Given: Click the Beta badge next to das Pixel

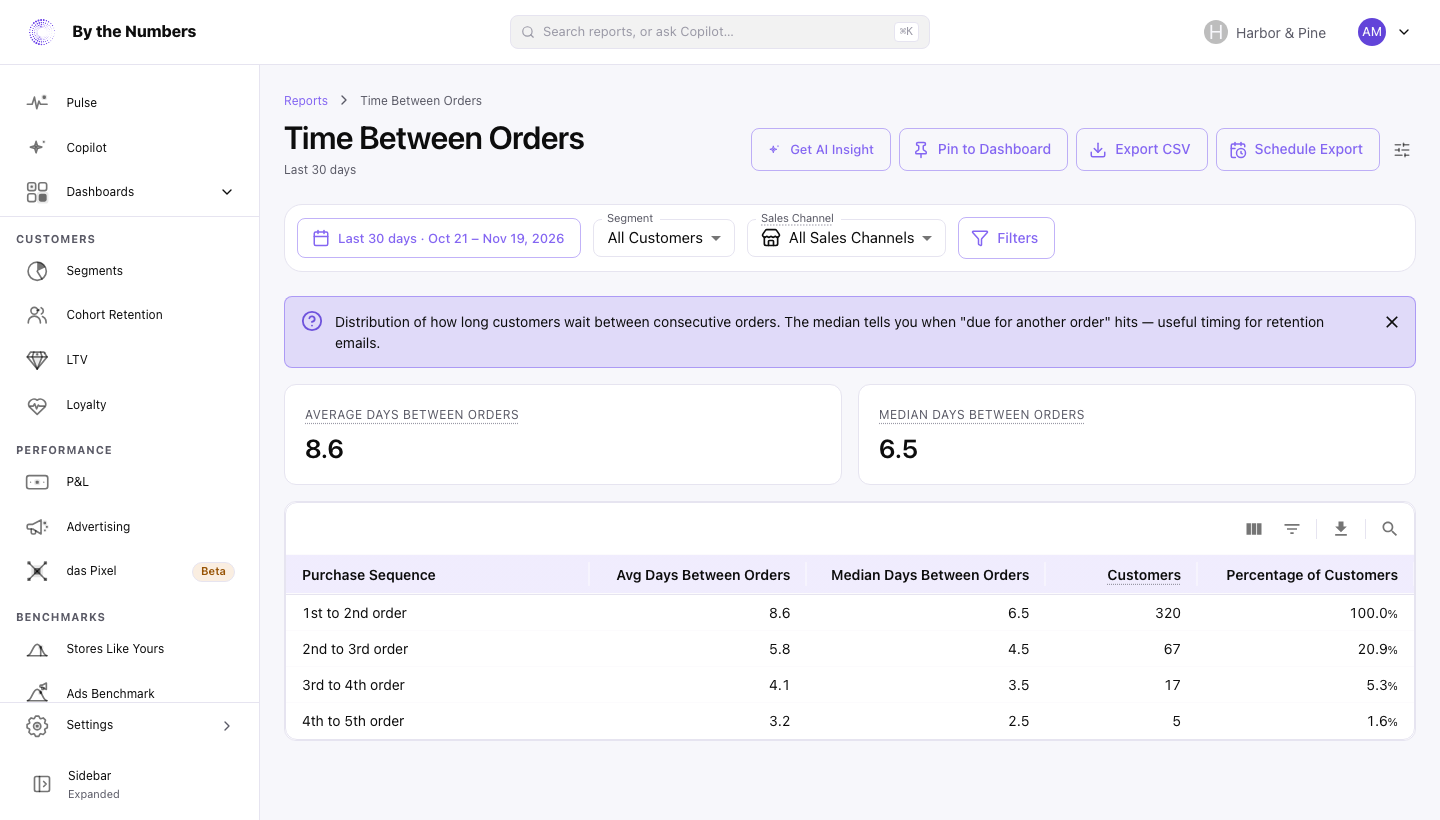Looking at the screenshot, I should pyautogui.click(x=213, y=571).
